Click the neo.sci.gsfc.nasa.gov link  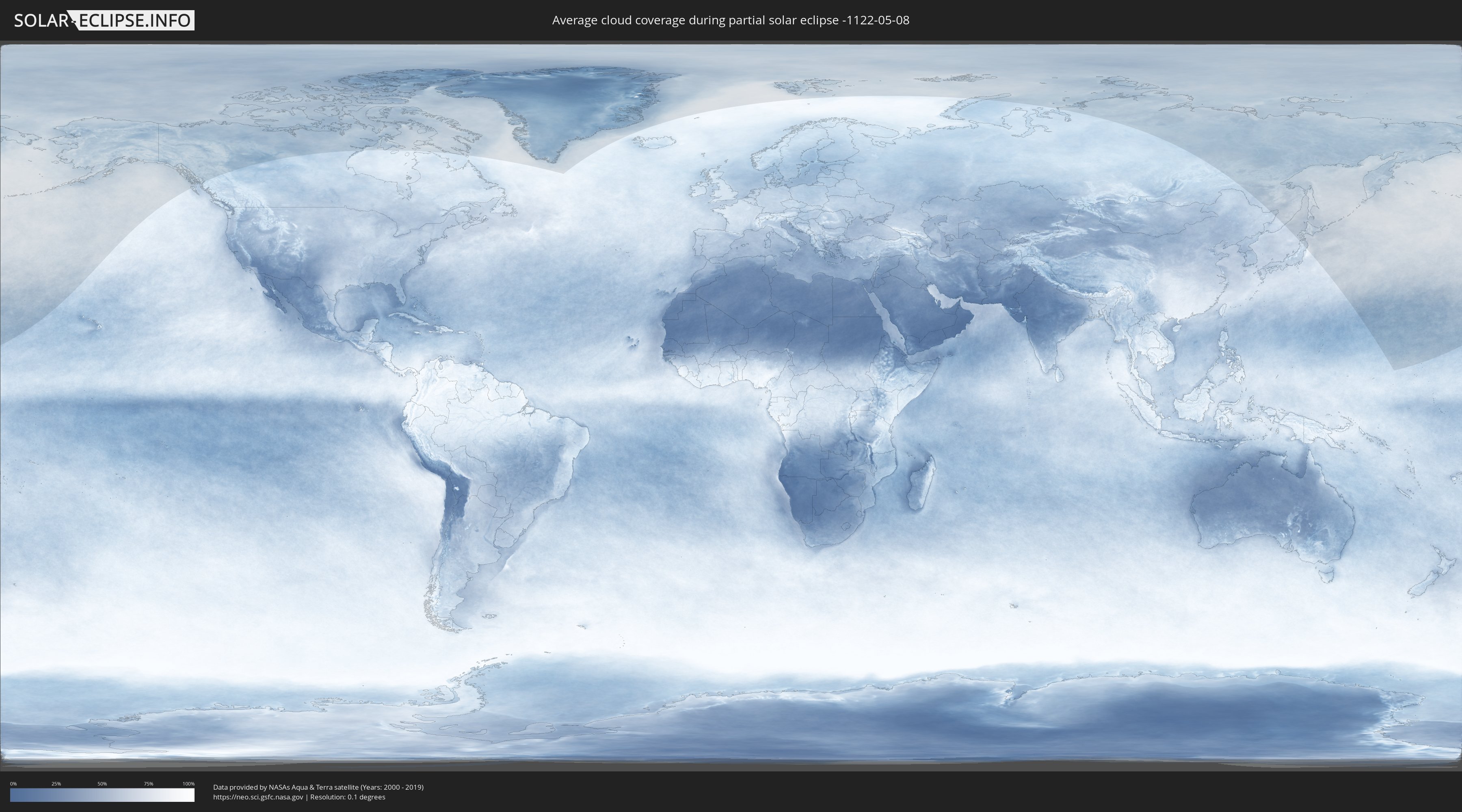[x=257, y=797]
